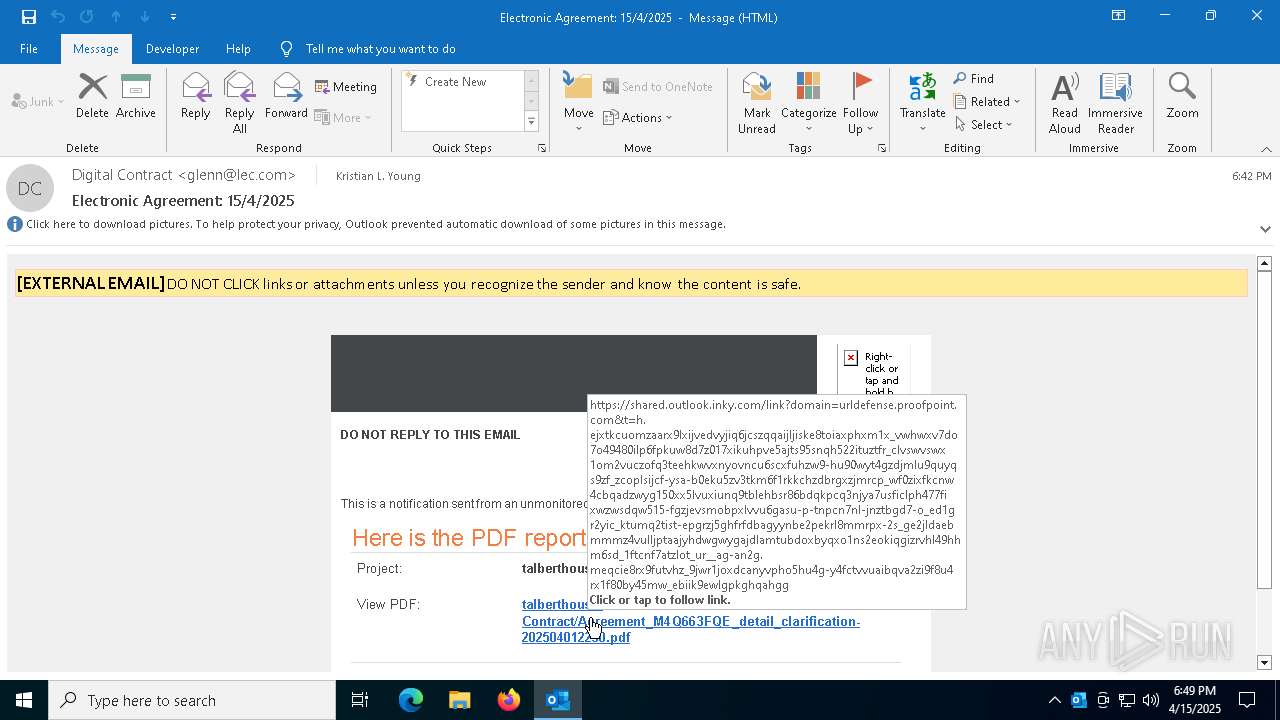Open File Explorer from the taskbar
This screenshot has width=1280, height=720.
click(459, 700)
